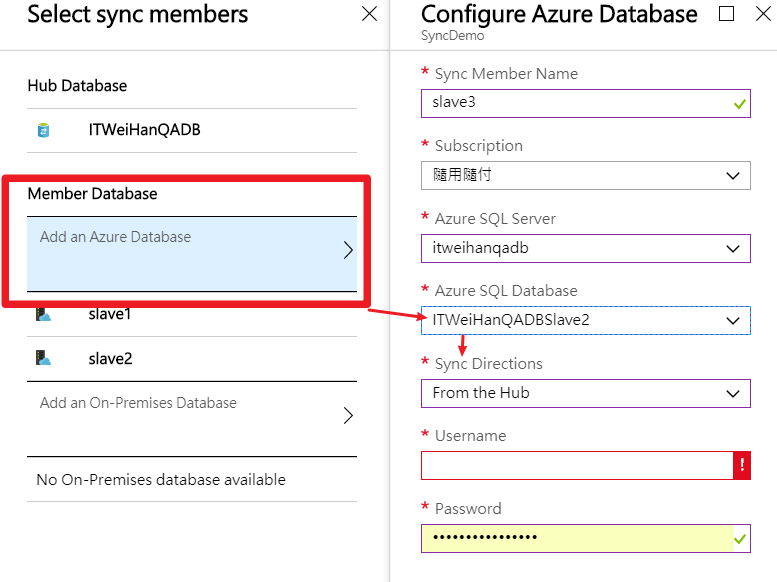The height and width of the screenshot is (582, 777).
Task: Click the Azure SQL Database label
Action: pos(506,291)
